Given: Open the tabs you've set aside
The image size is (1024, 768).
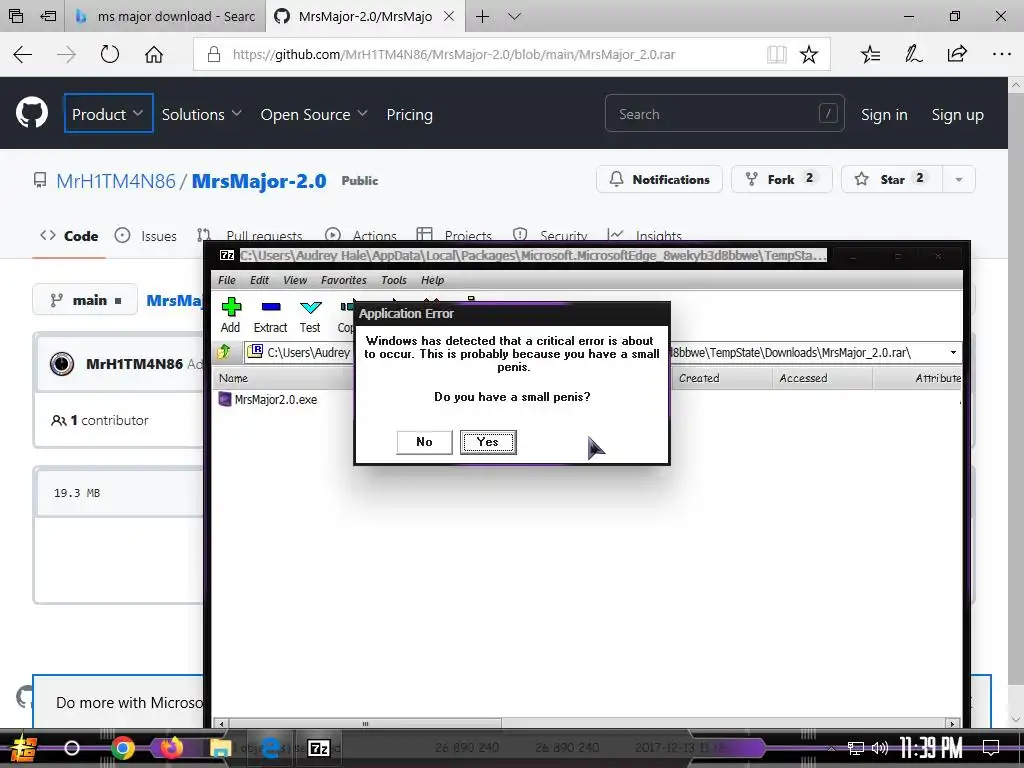Looking at the screenshot, I should [x=16, y=16].
